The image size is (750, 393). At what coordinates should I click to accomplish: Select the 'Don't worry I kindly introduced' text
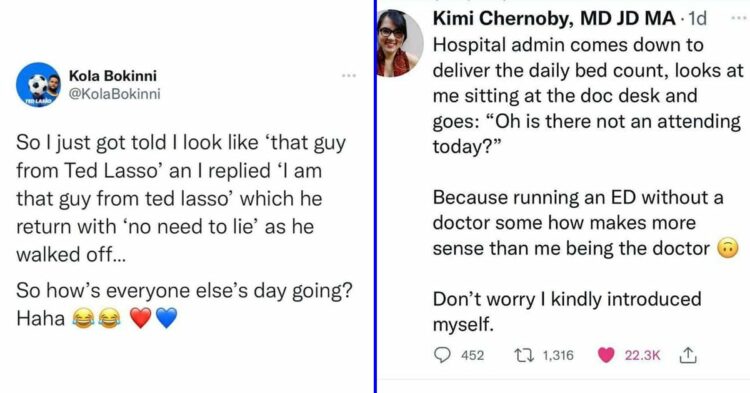(x=567, y=299)
